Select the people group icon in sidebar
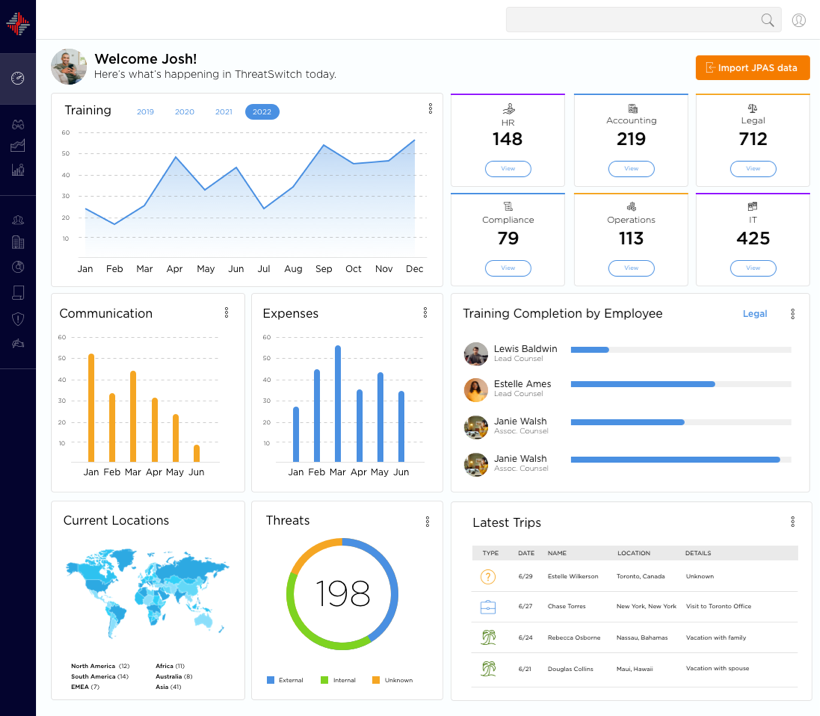Viewport: 820px width, 716px height. click(x=18, y=220)
